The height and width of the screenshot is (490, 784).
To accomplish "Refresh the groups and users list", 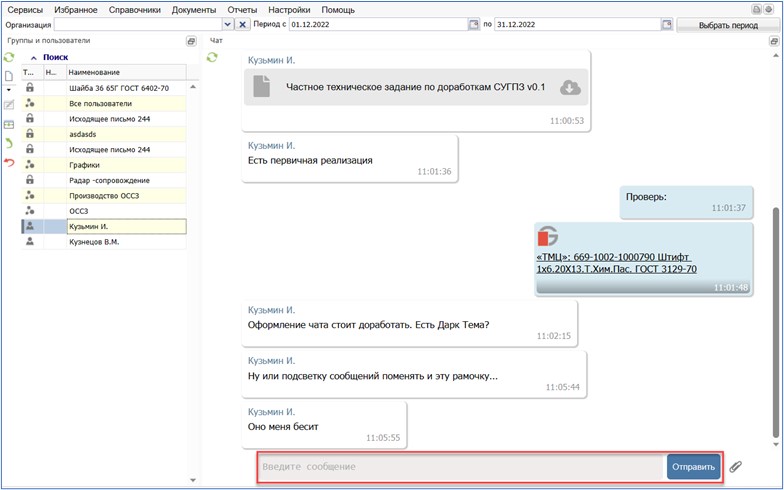I will (9, 58).
